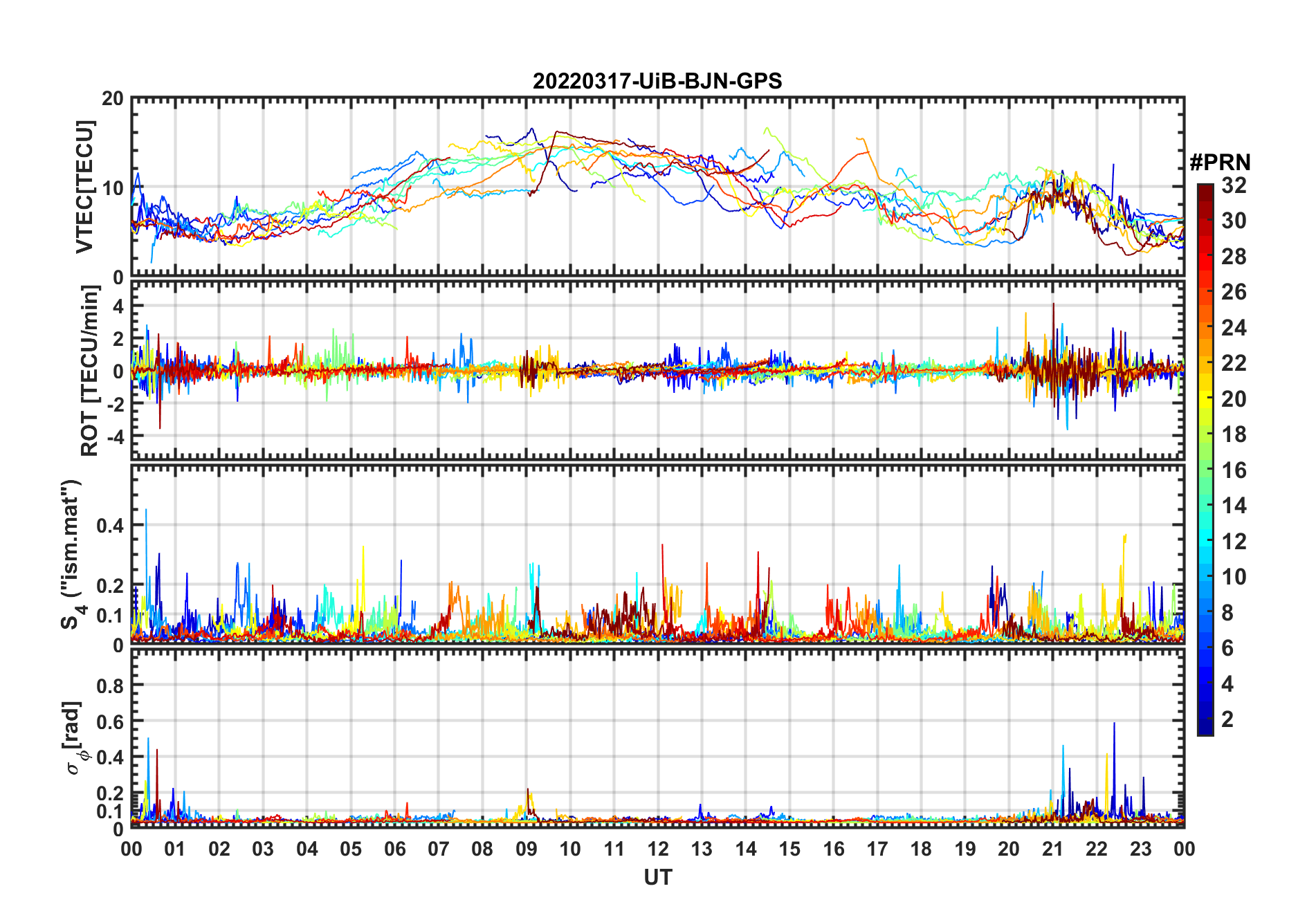Screen dimensions: 1316x920
Task: Click colorbar tick label 2
Action: point(1227,719)
